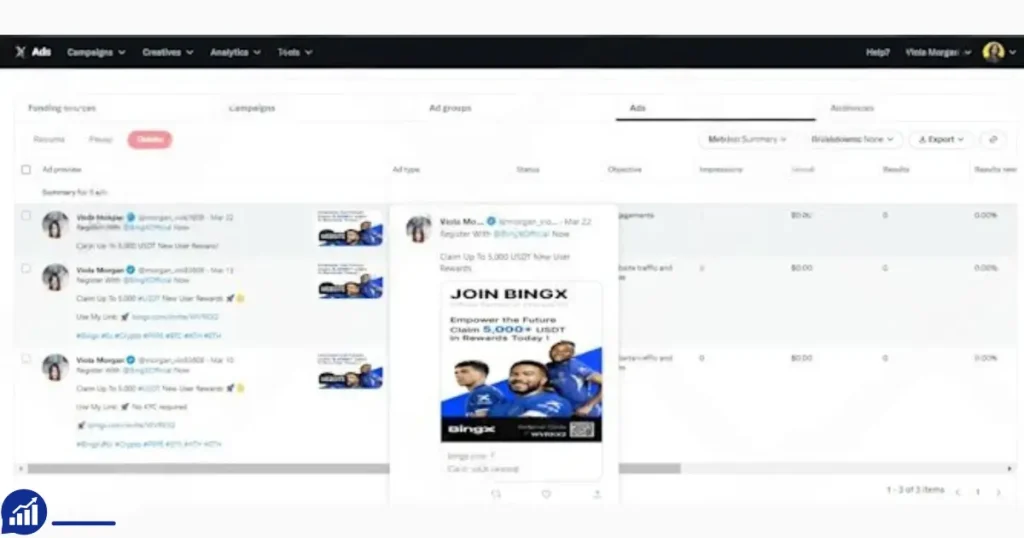
Task: Check the Mar 13 ad row checkbox
Action: pos(25,268)
